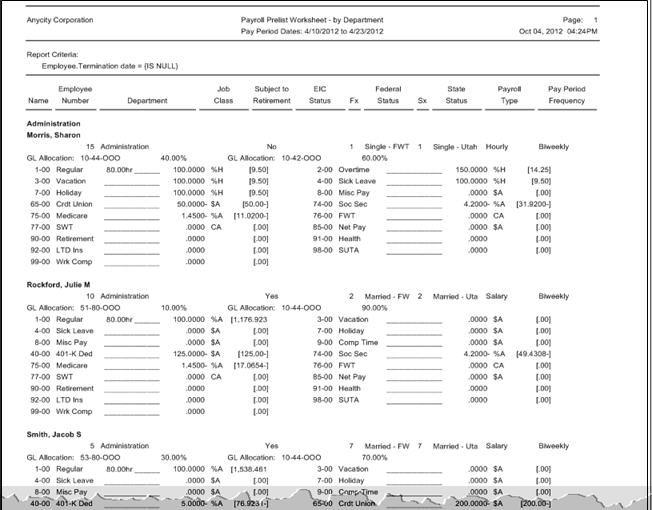Click the Employee Number column header
The width and height of the screenshot is (652, 510).
[x=75, y=95]
